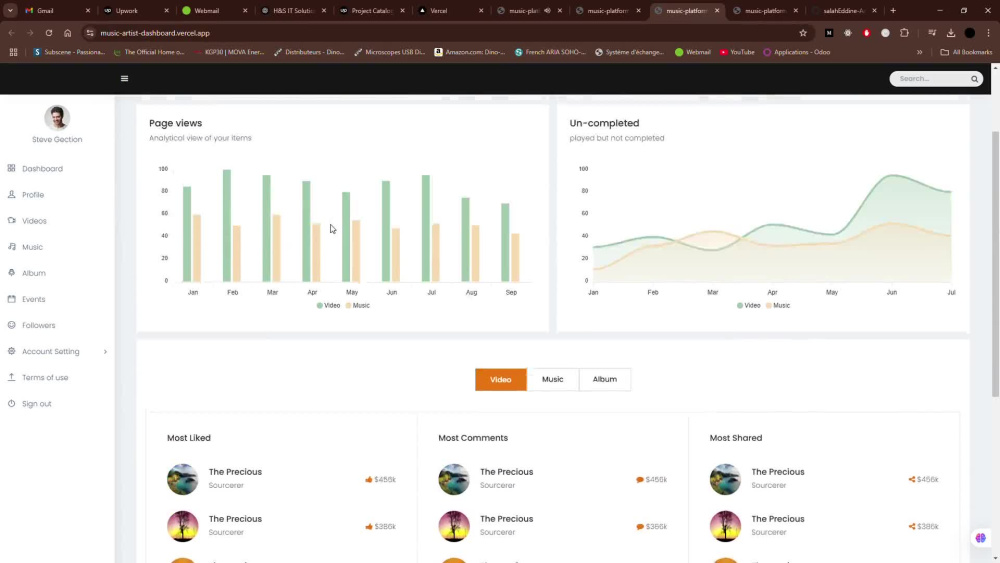Open a new browser tab
Viewport: 1000px width, 563px height.
click(893, 11)
